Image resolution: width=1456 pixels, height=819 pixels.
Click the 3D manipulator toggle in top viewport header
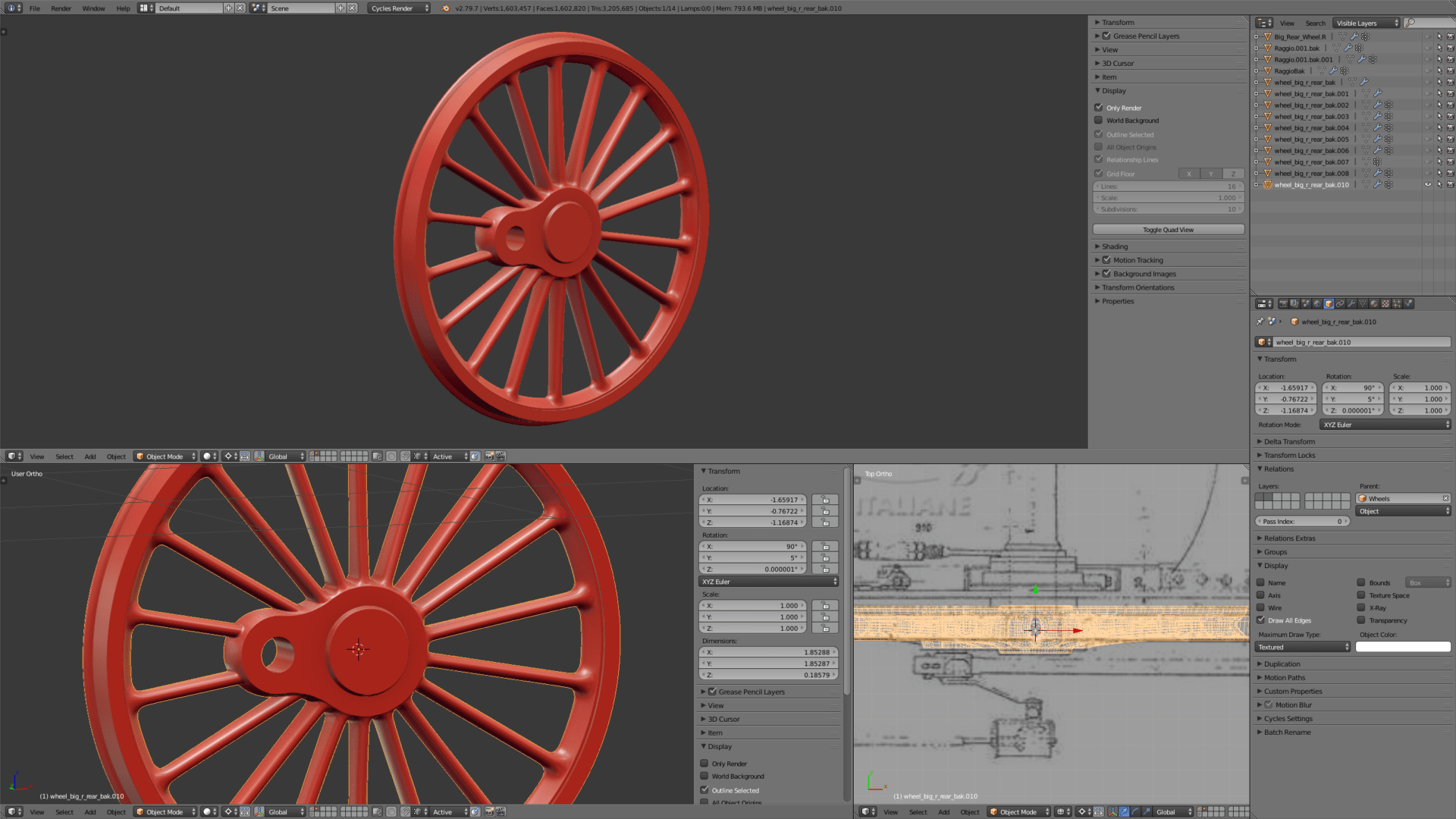pos(259,457)
